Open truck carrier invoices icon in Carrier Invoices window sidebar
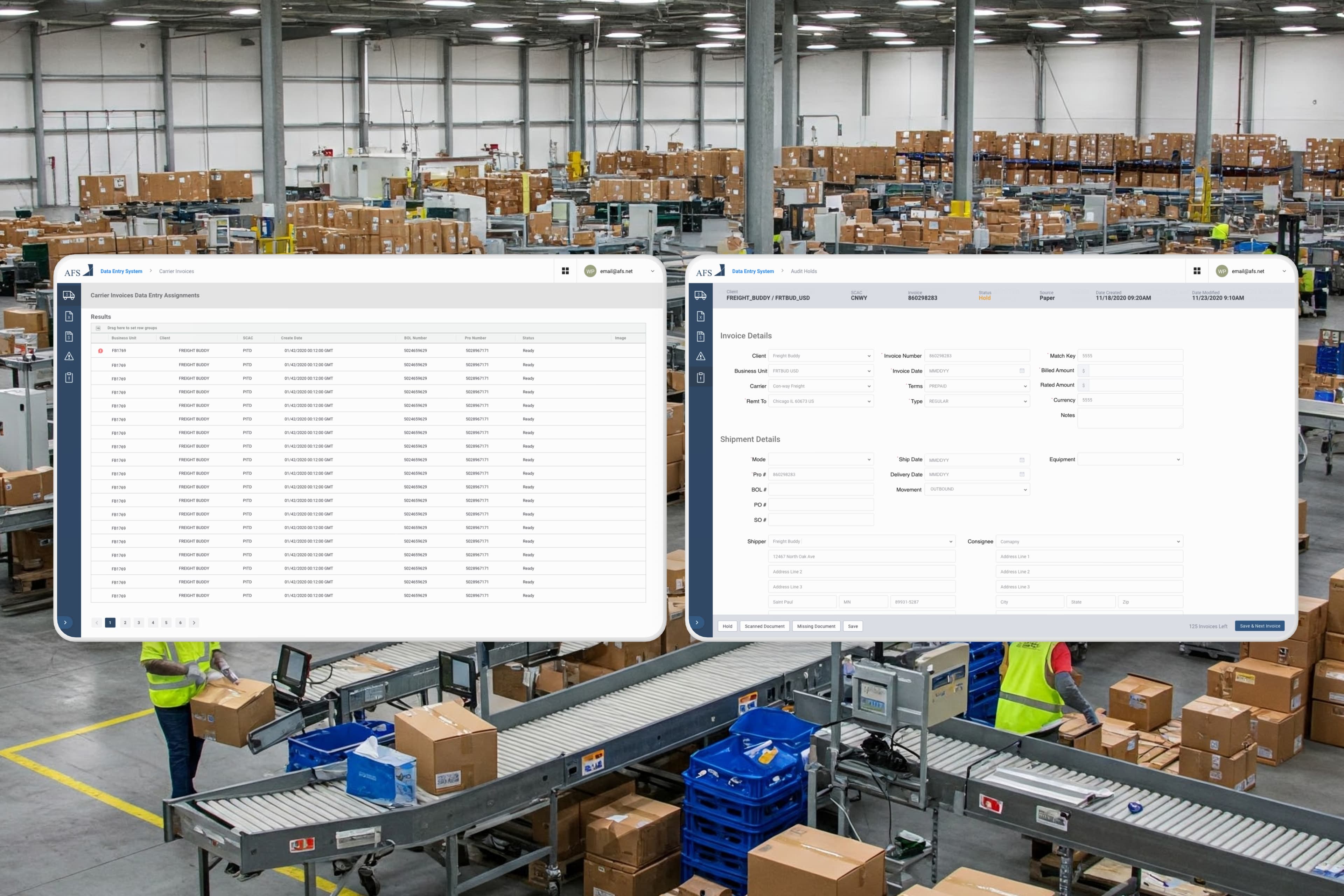 pos(69,295)
